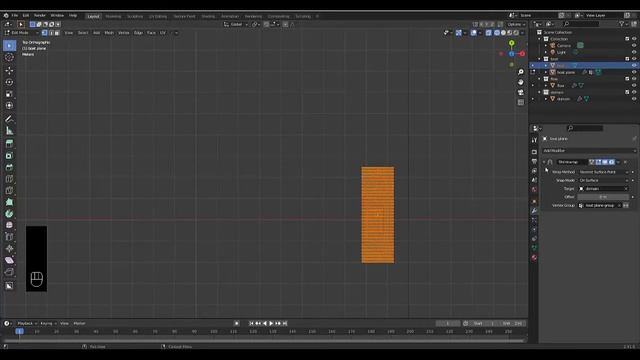Select the Scale tool

tap(9, 94)
